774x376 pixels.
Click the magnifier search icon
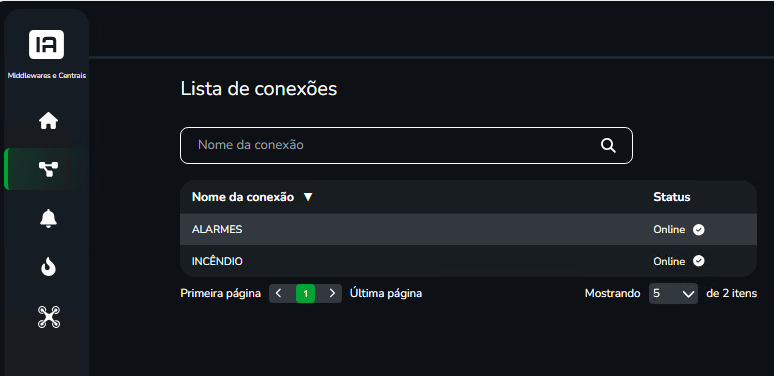point(608,145)
